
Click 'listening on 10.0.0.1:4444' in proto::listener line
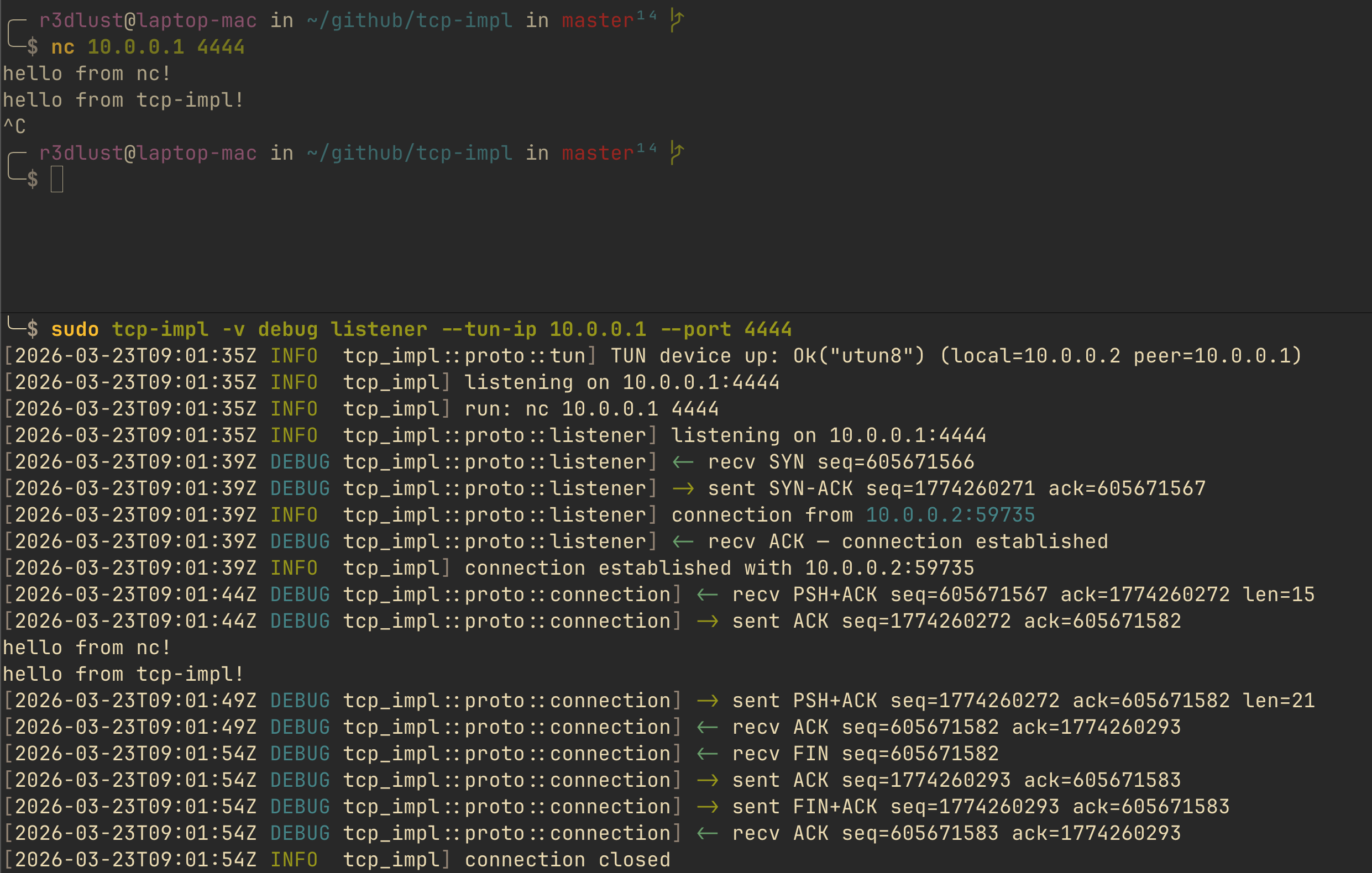pyautogui.click(x=829, y=435)
